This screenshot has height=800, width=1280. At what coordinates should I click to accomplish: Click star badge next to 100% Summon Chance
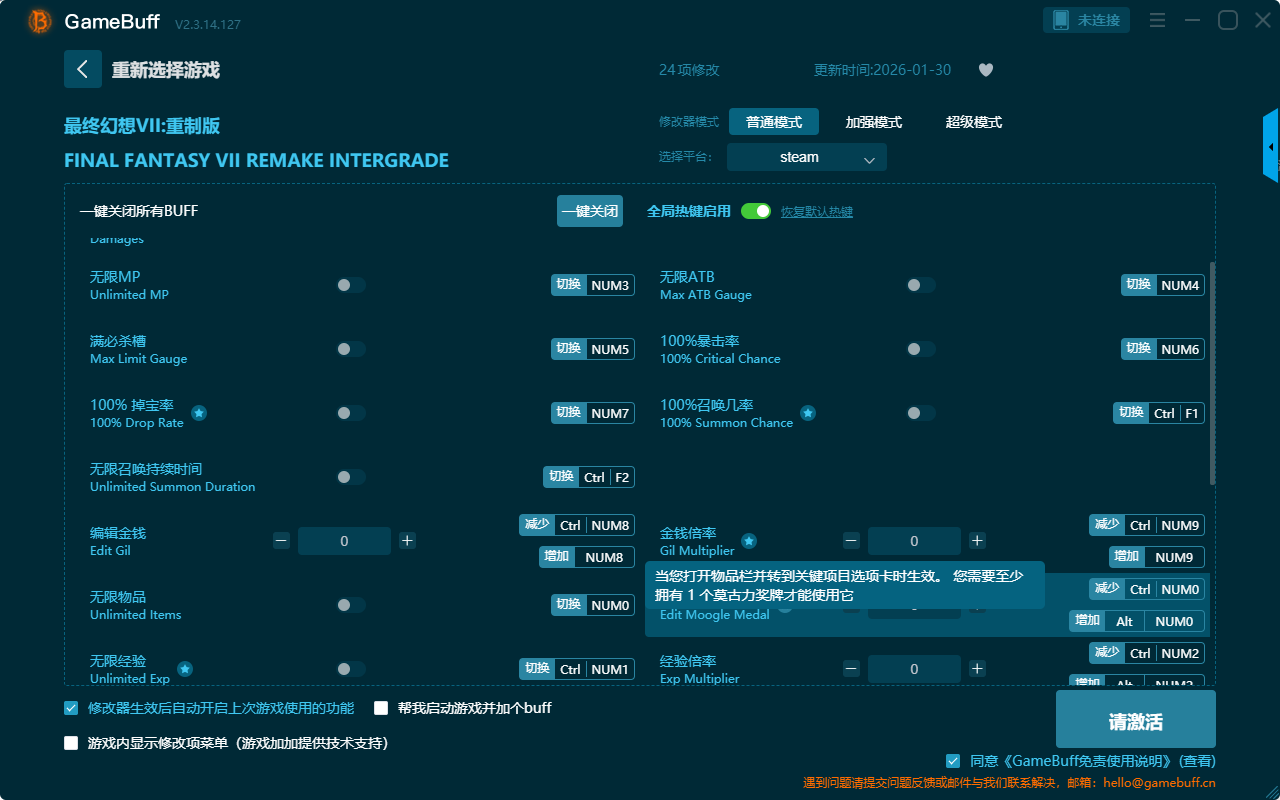[808, 413]
